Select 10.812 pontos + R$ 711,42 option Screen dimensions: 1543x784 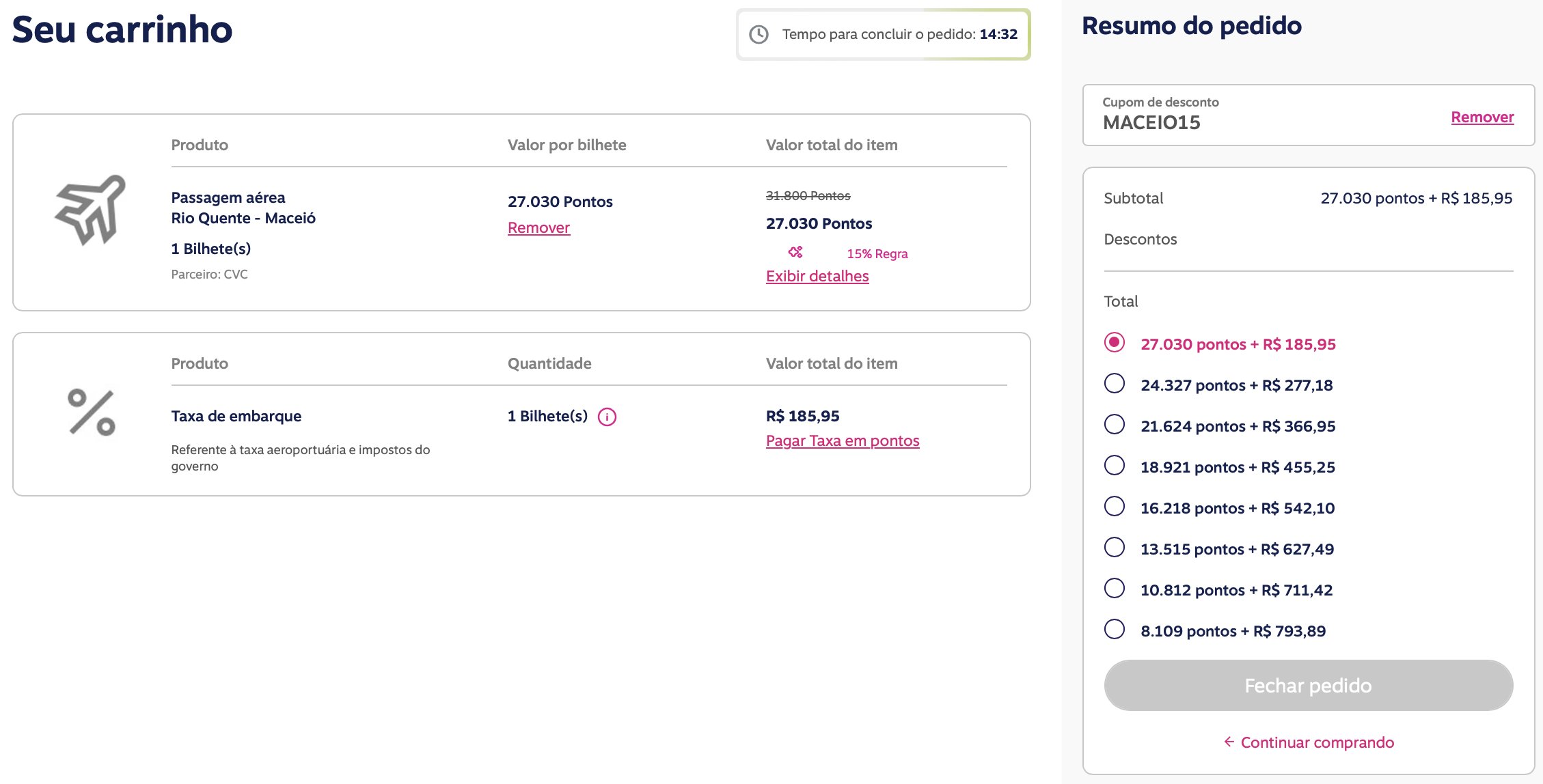click(x=1115, y=588)
